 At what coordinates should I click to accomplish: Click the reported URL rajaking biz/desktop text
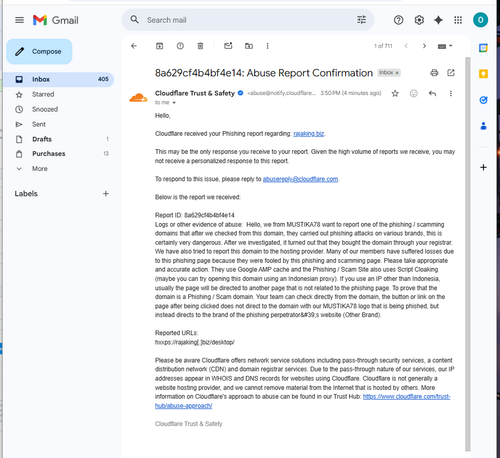195,342
